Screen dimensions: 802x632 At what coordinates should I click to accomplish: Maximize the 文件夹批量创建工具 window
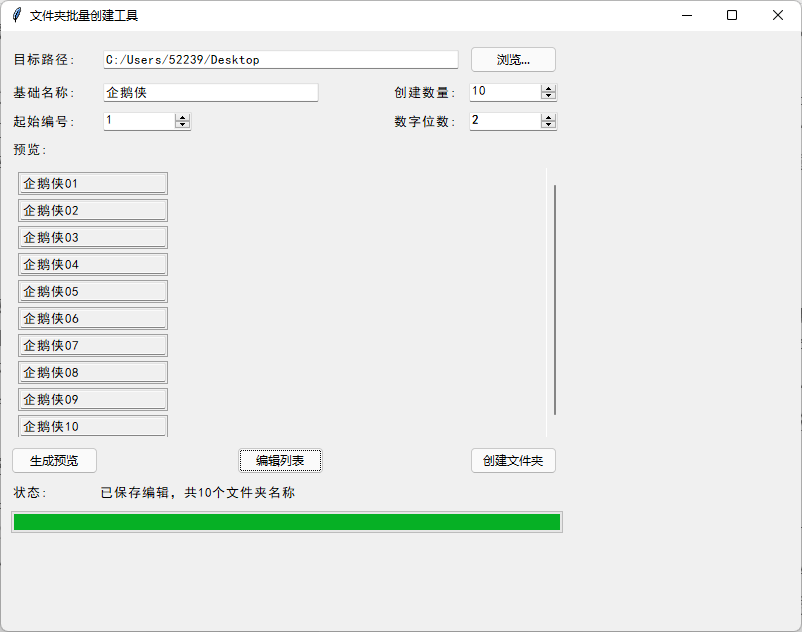click(732, 15)
